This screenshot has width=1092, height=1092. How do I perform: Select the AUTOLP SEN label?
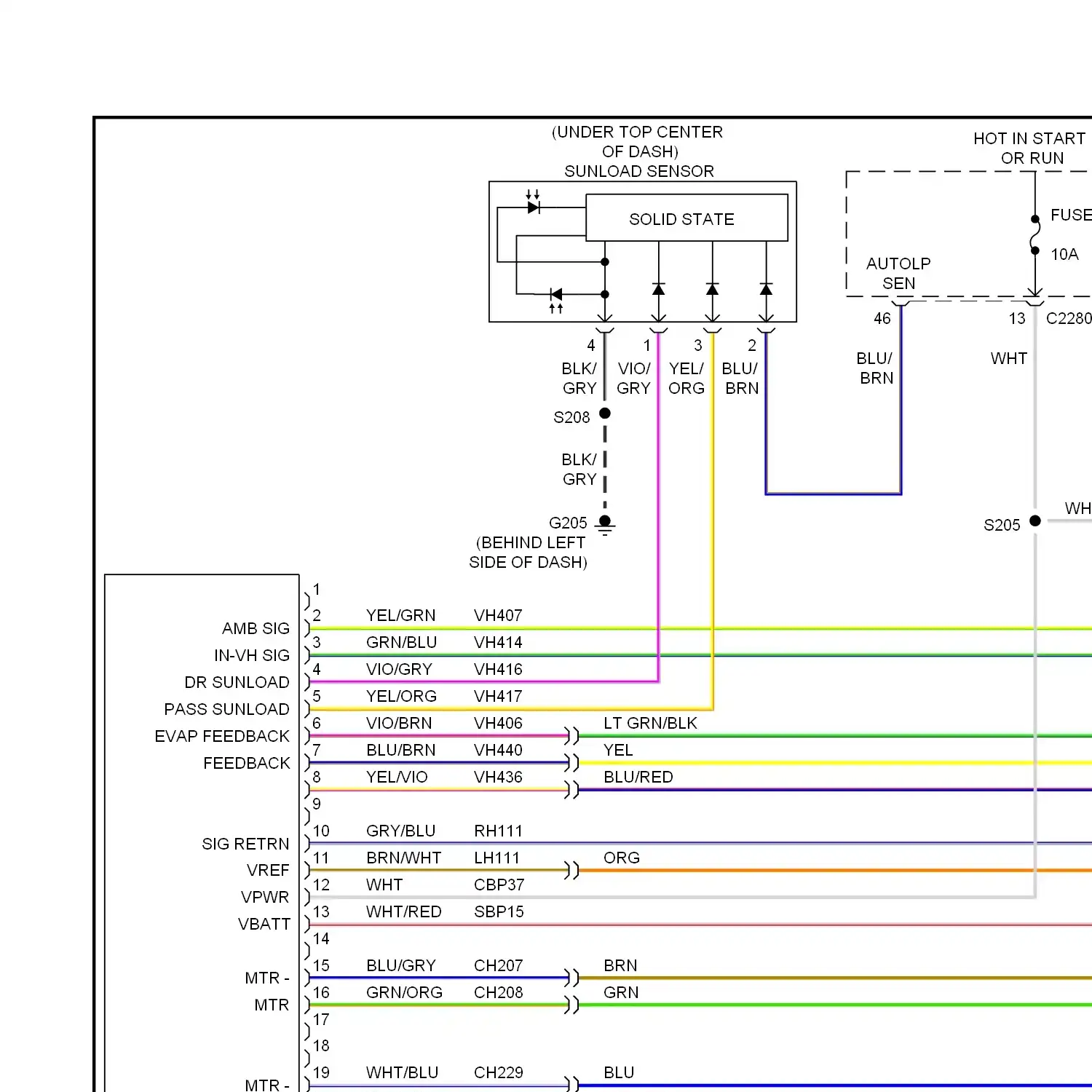tap(898, 273)
